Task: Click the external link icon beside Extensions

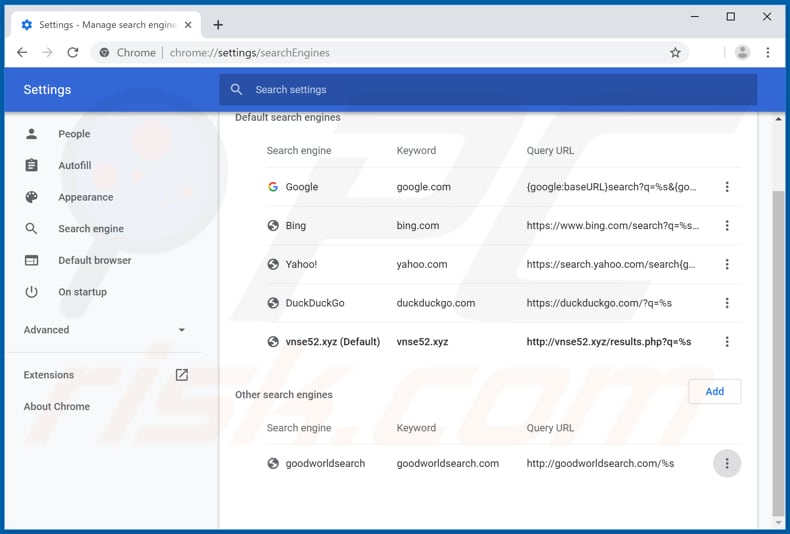Action: tap(181, 375)
